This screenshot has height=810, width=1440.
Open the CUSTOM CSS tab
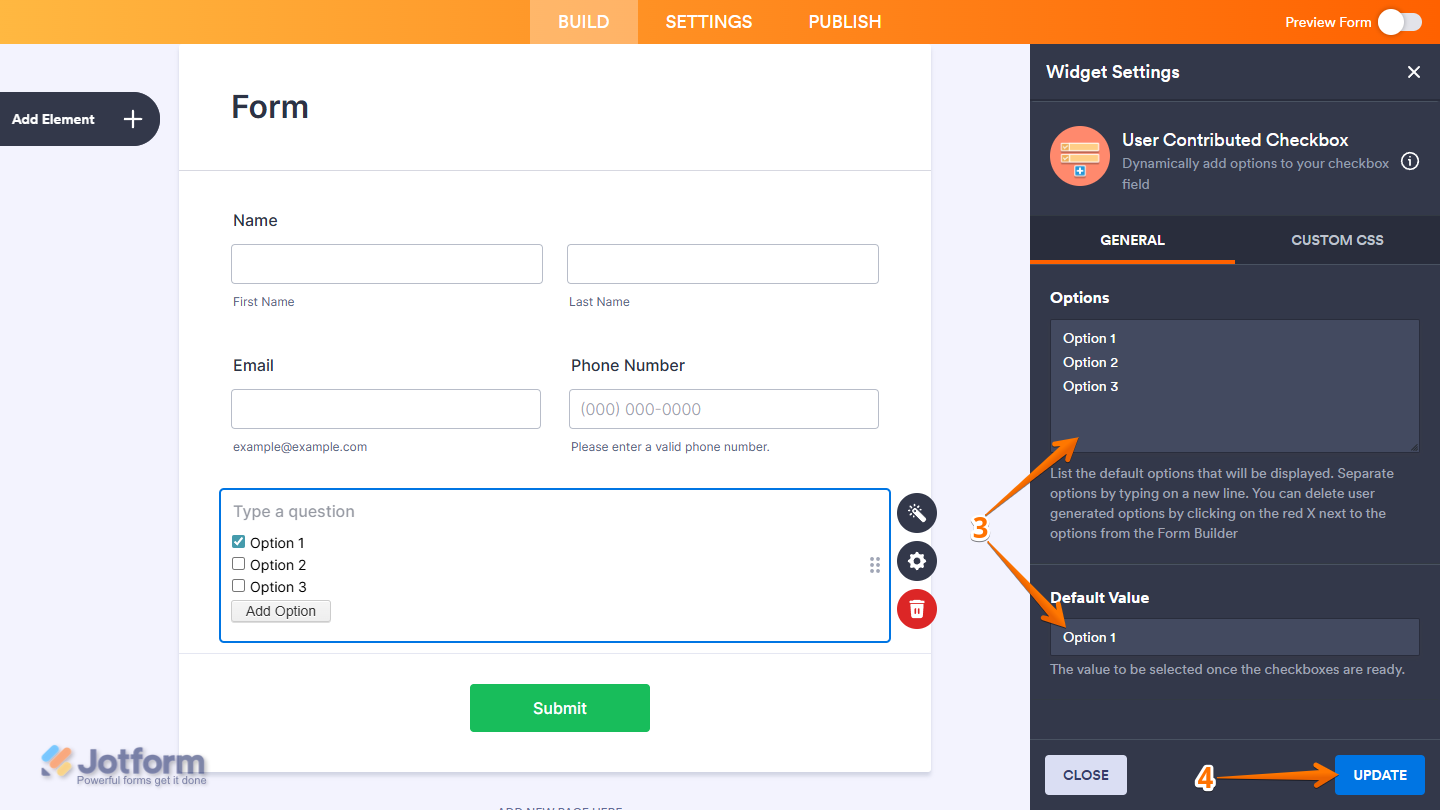1337,240
